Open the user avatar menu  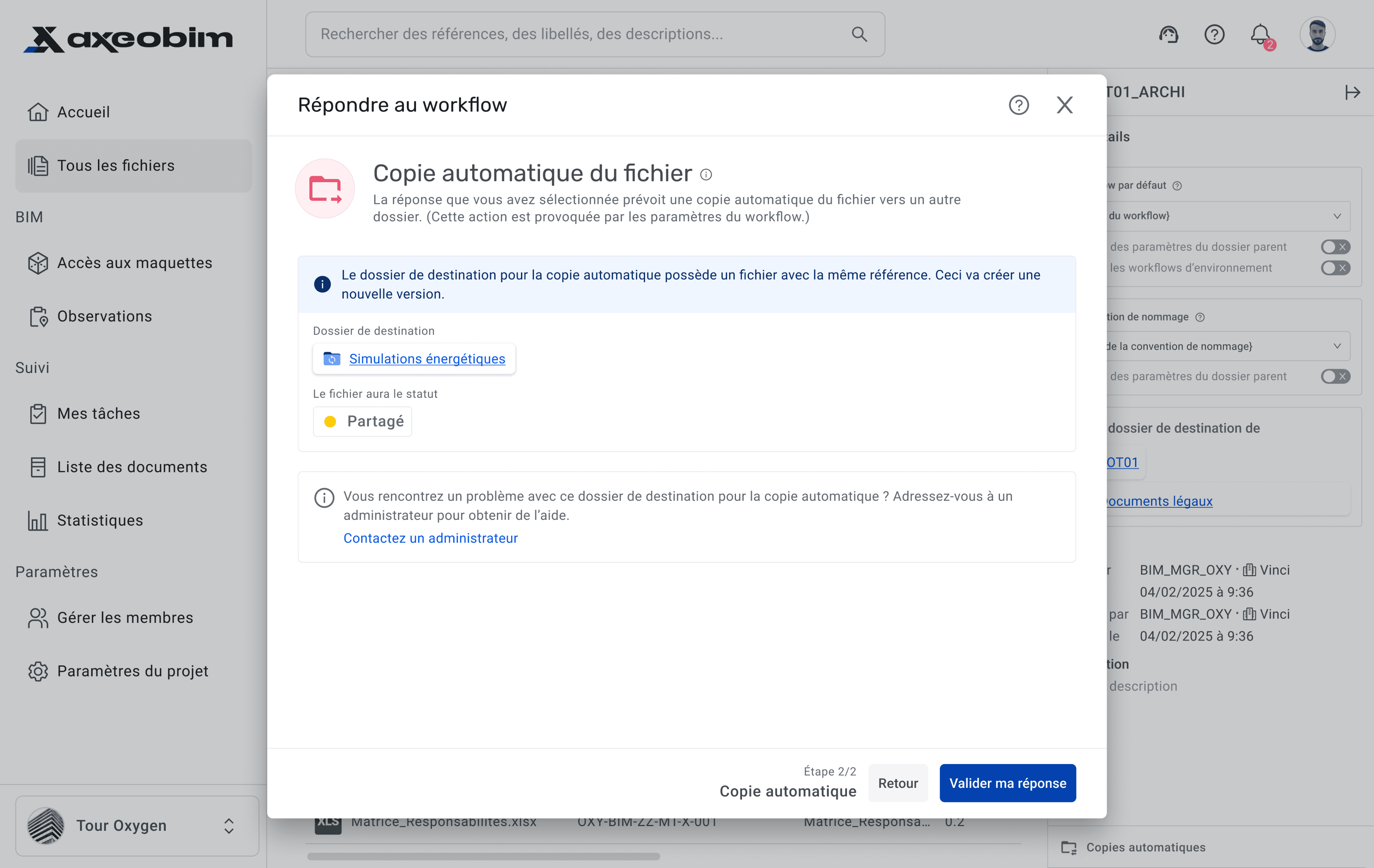[1317, 35]
